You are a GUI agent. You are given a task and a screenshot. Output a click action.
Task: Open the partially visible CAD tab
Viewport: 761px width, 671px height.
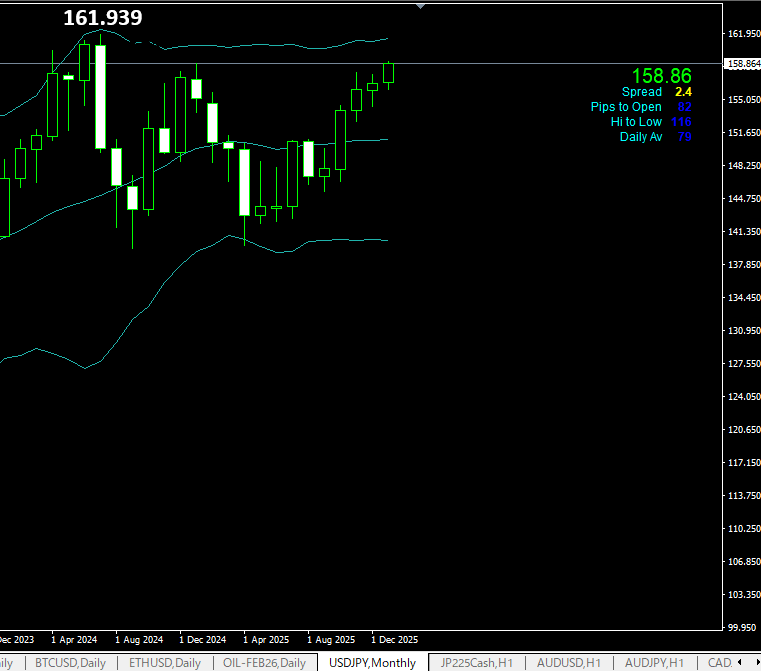click(x=719, y=662)
